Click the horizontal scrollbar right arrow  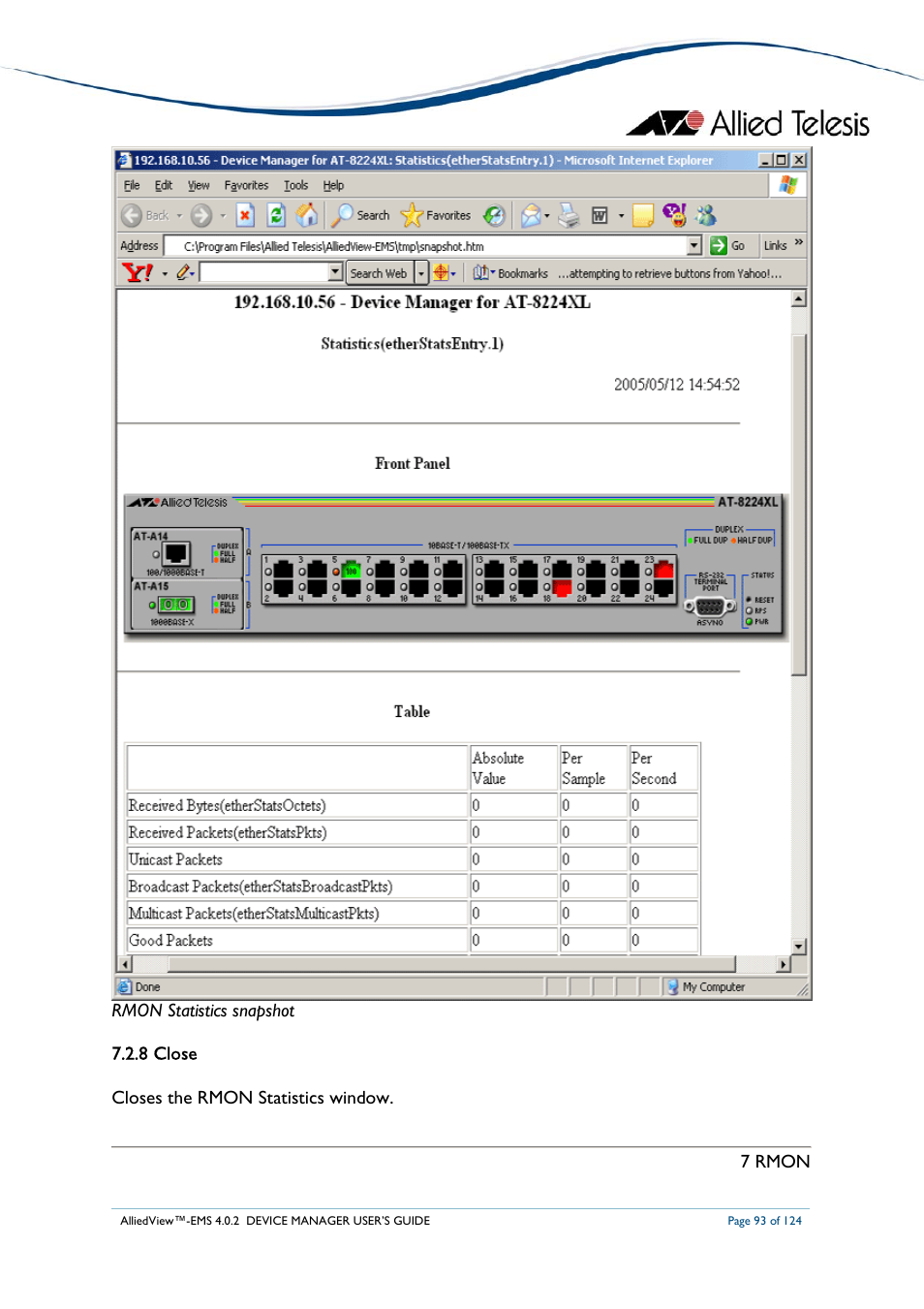784,964
